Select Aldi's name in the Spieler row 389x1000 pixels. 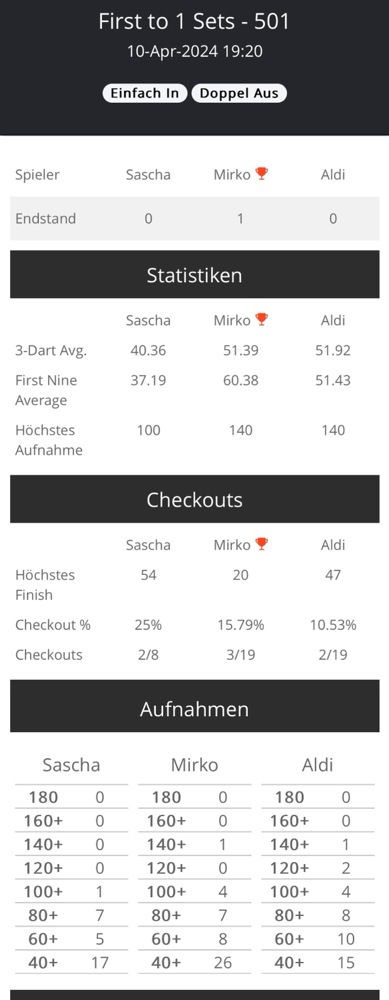(x=333, y=174)
